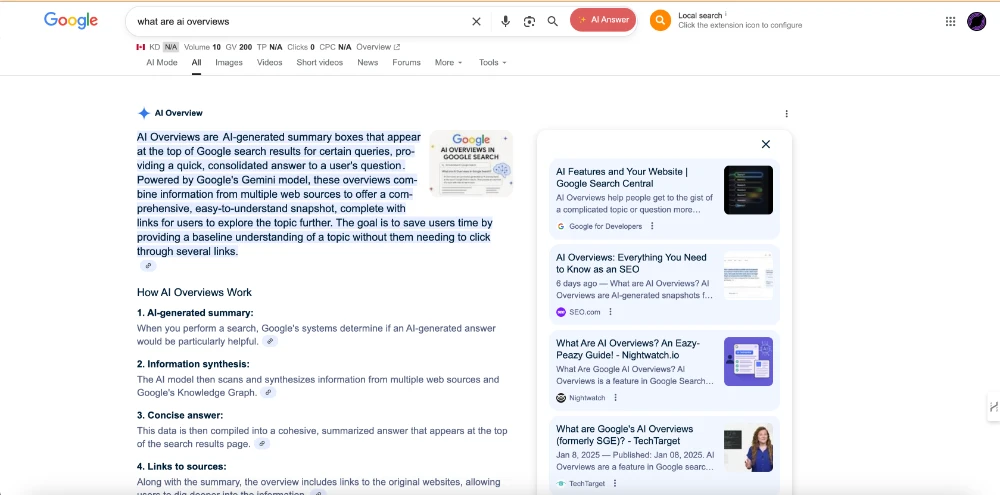Screen dimensions: 1000x495
Task: Select the All results tab
Action: coord(196,62)
